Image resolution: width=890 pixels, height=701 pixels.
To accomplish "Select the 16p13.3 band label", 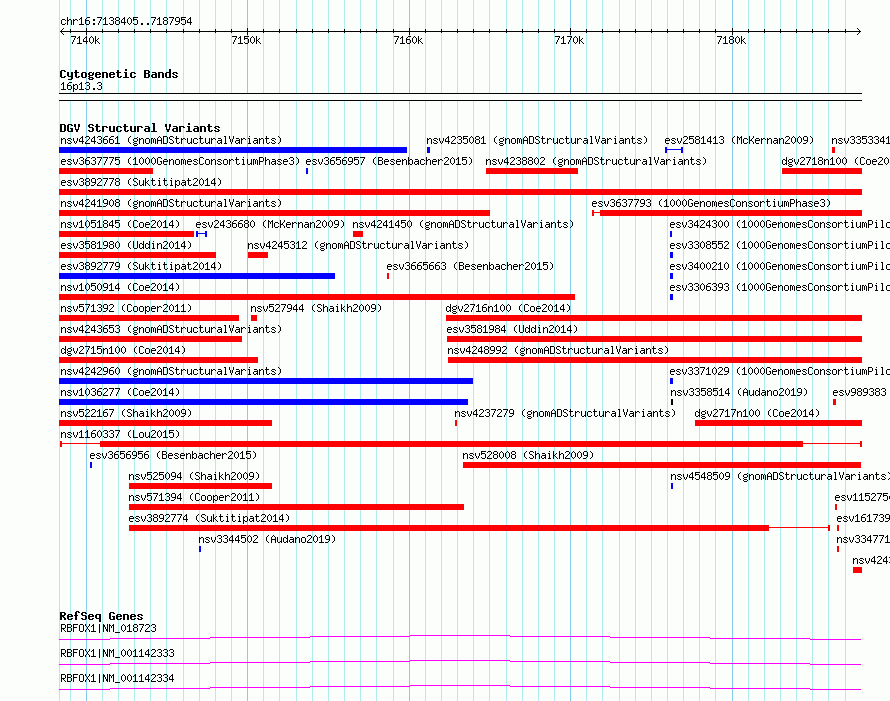I will tap(81, 86).
